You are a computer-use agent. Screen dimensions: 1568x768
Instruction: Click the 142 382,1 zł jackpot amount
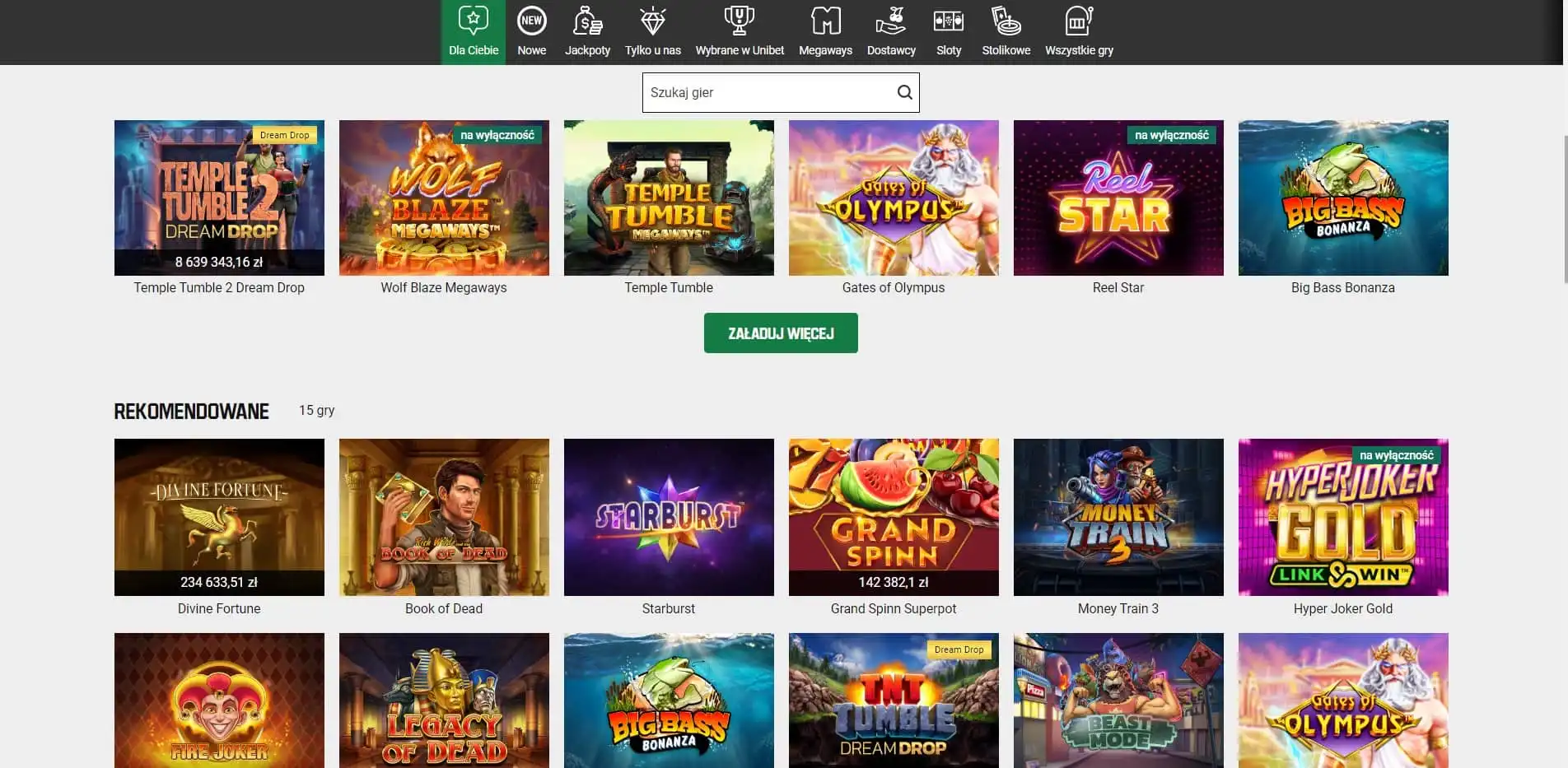[x=894, y=582]
